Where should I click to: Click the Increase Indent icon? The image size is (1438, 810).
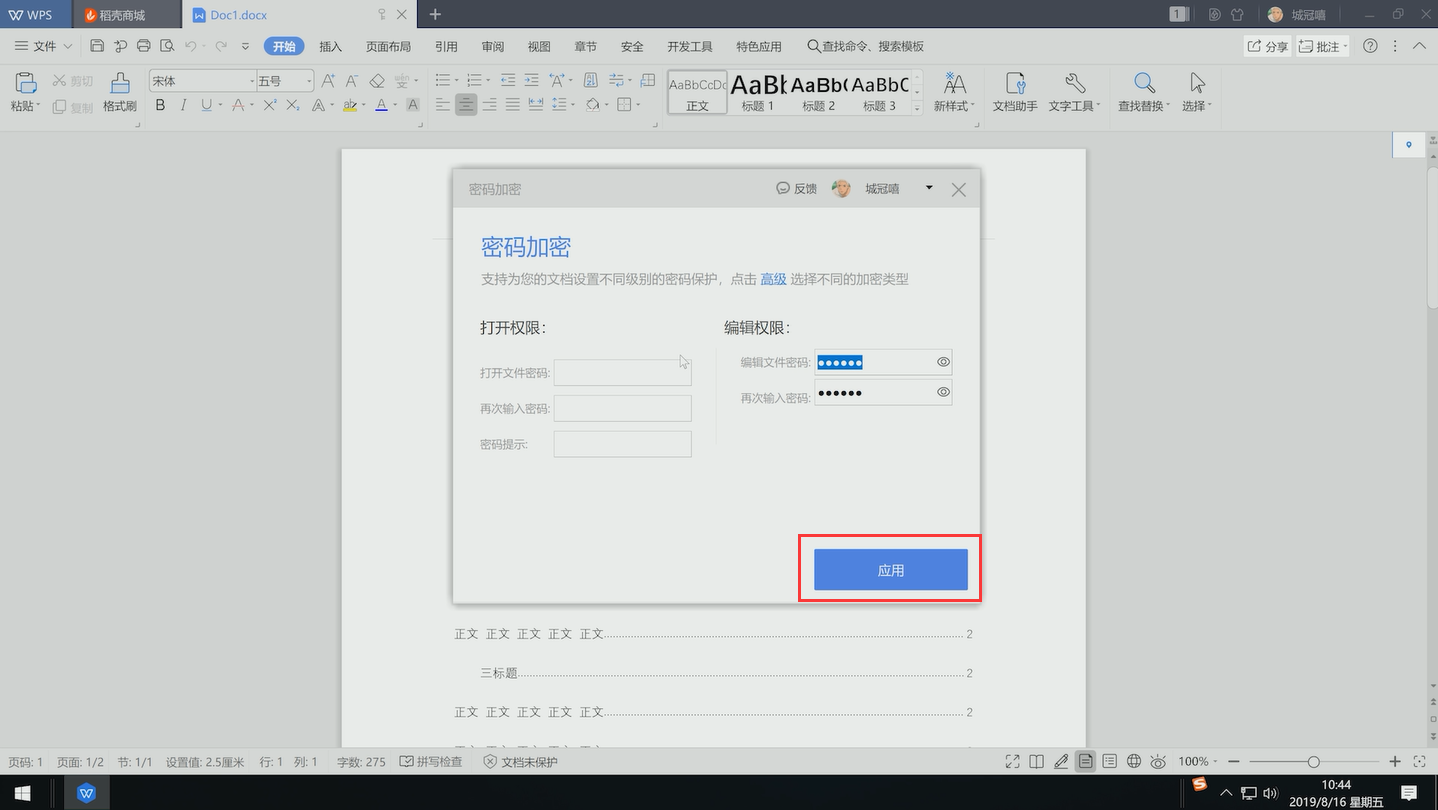point(532,81)
